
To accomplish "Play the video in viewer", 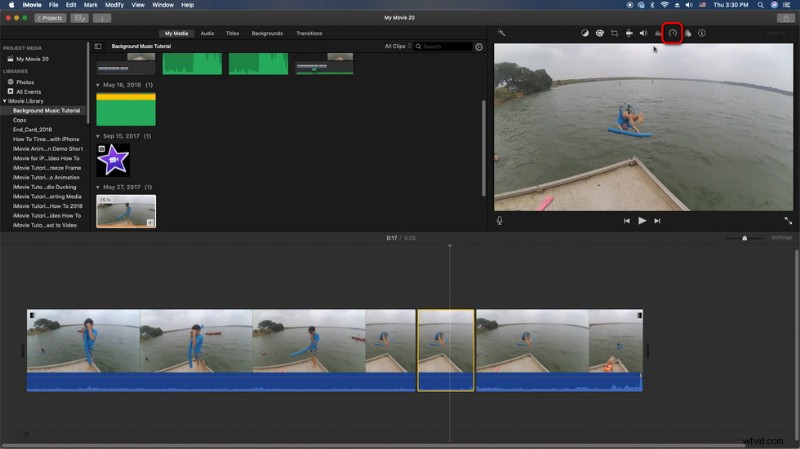I will pyautogui.click(x=642, y=220).
